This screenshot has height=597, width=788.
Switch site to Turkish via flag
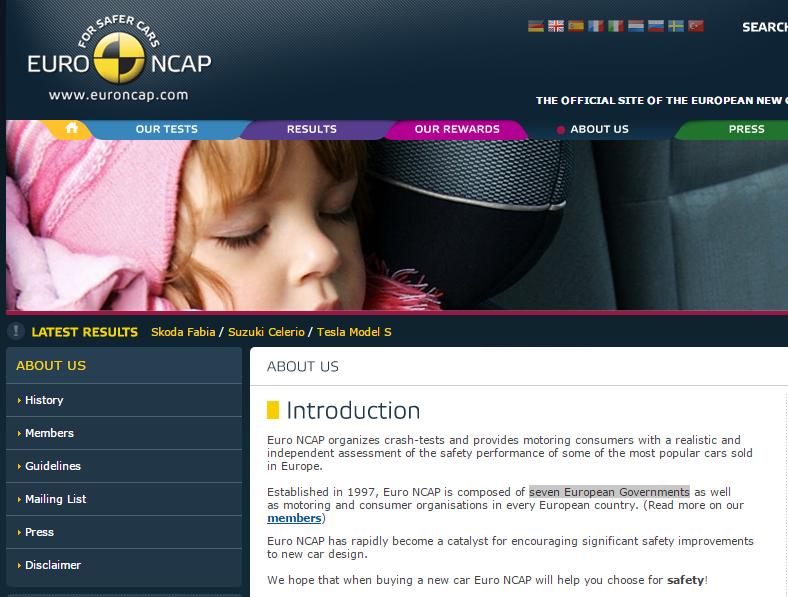[x=695, y=27]
